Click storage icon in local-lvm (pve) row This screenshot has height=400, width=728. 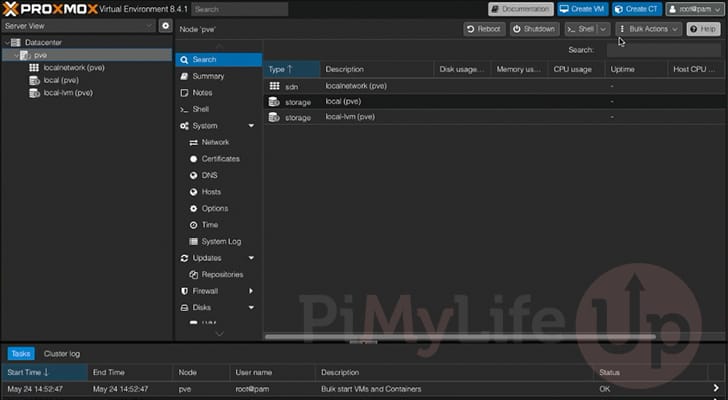pyautogui.click(x=274, y=117)
